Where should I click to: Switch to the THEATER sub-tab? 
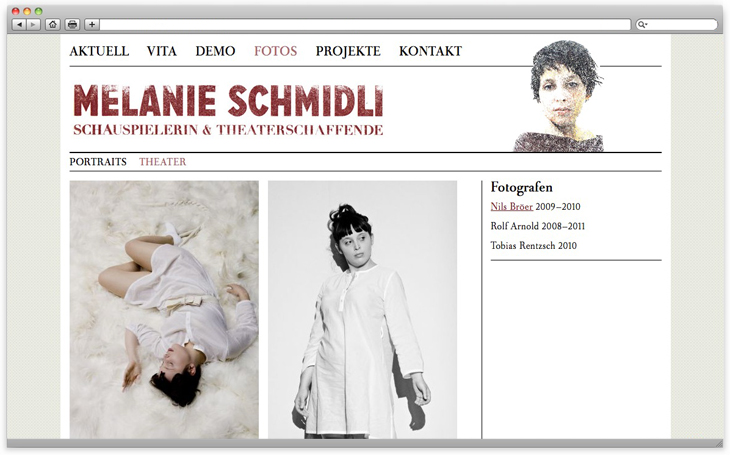162,162
